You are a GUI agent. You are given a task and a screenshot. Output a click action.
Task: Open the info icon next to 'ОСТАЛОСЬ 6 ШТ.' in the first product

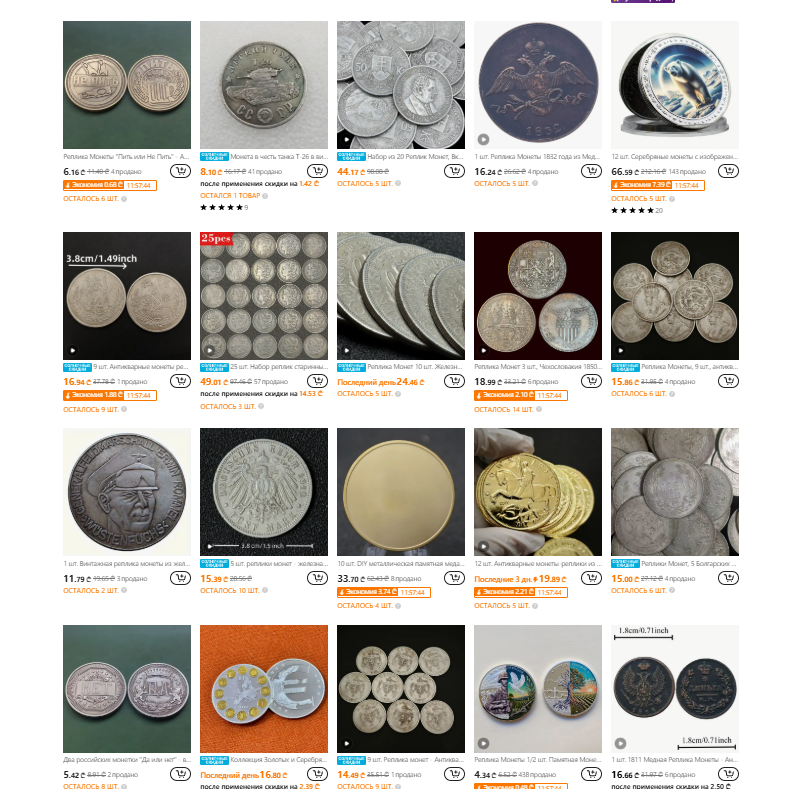point(124,199)
